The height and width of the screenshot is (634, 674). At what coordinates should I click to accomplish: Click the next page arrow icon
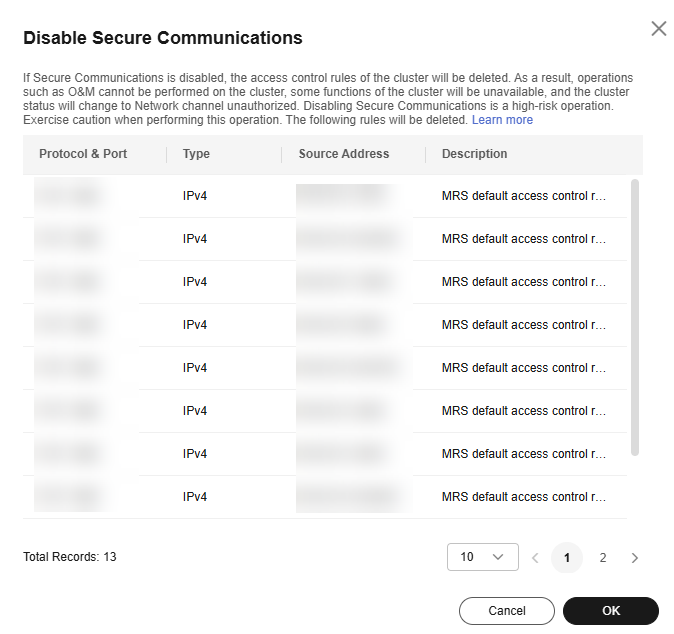[x=634, y=557]
